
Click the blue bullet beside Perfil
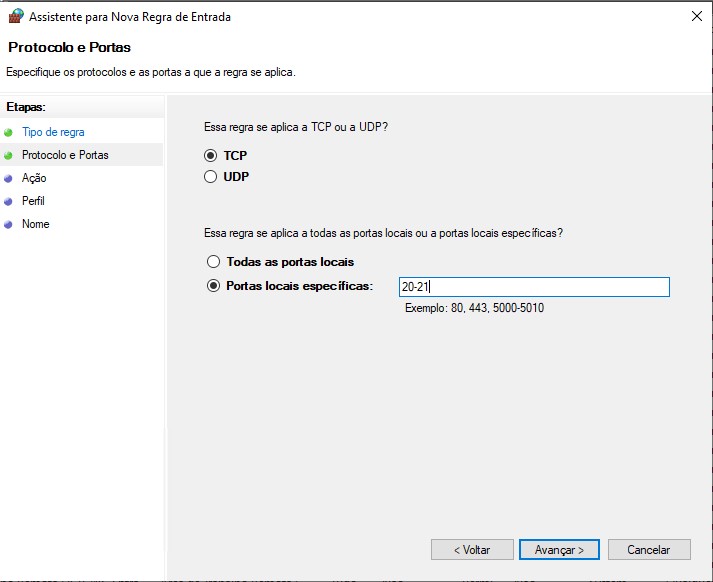pyautogui.click(x=9, y=201)
